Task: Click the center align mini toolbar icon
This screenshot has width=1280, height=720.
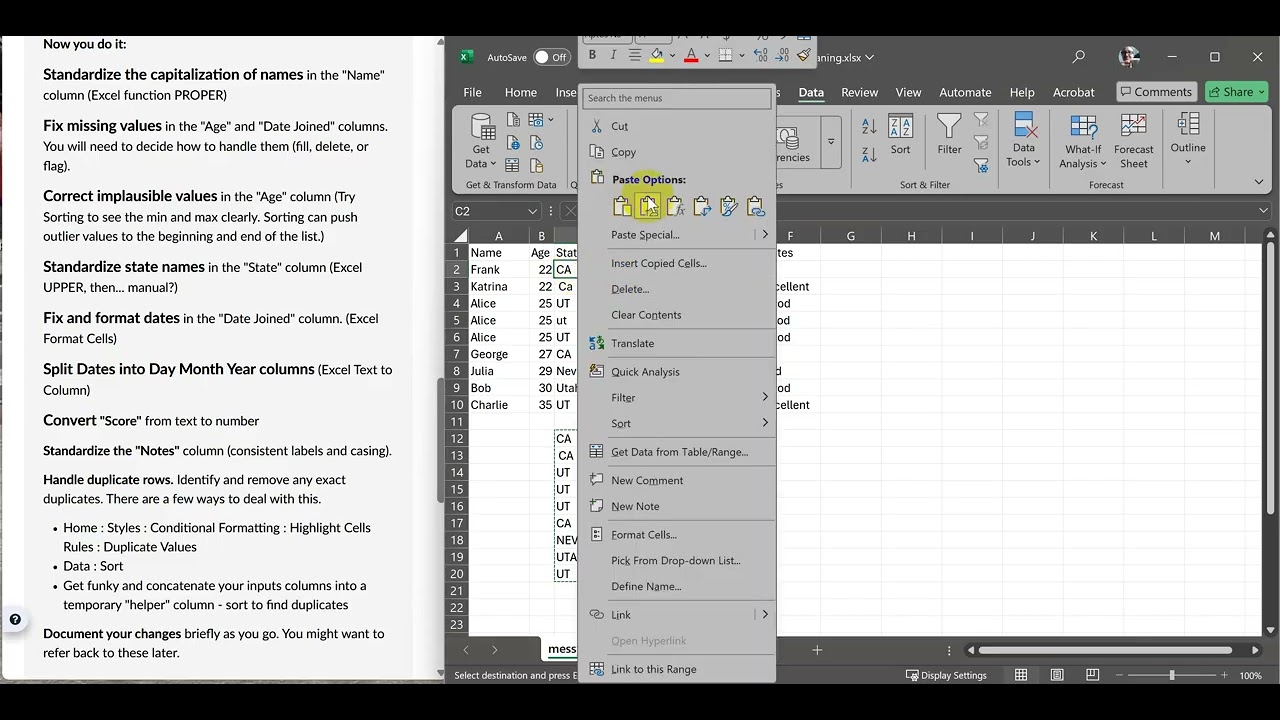Action: pos(635,56)
